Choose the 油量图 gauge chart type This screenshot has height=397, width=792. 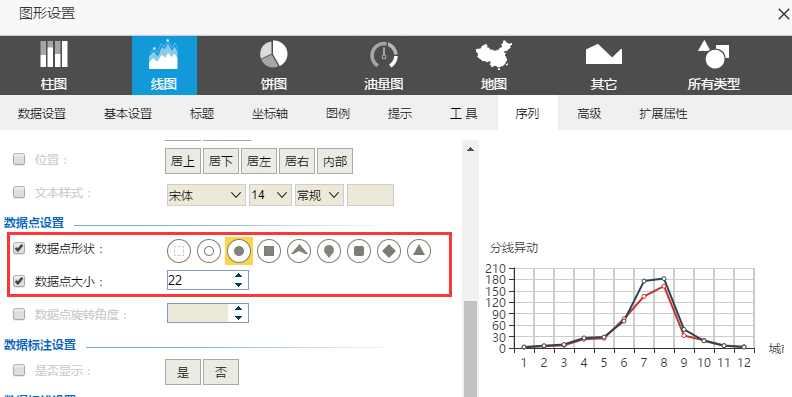point(384,66)
